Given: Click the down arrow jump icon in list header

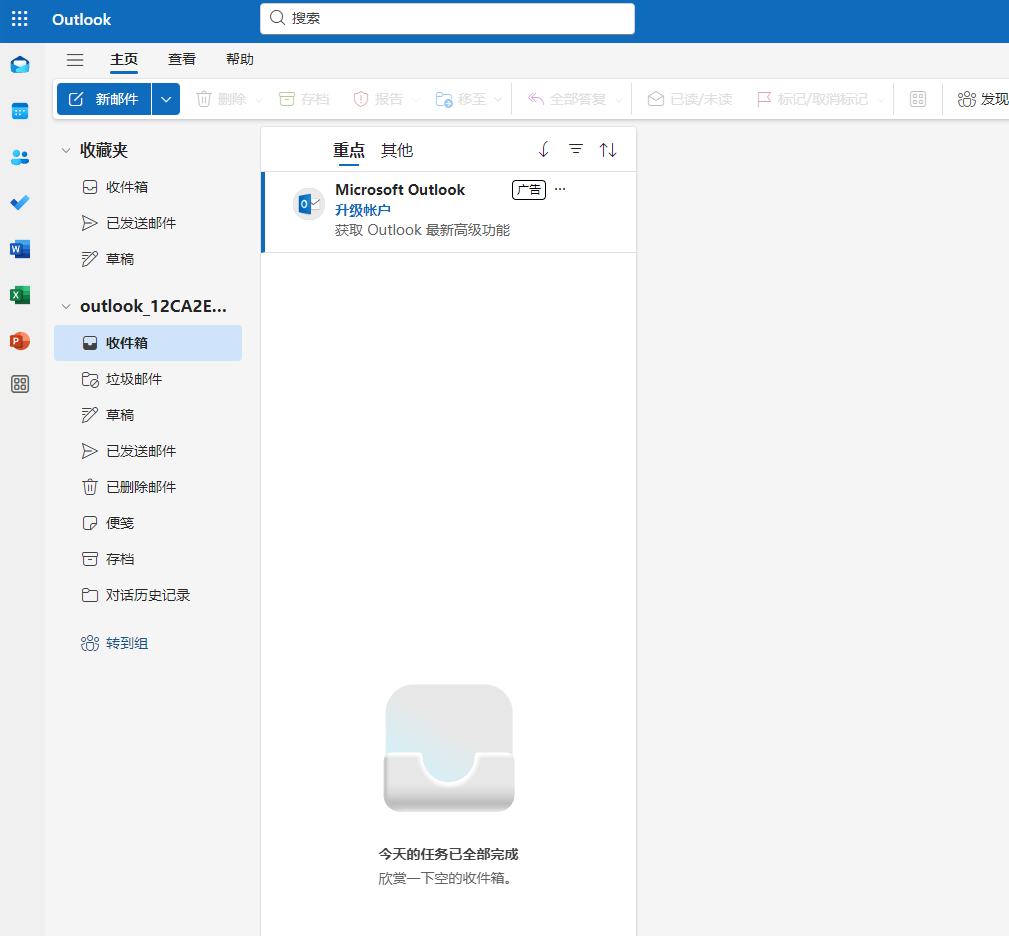Looking at the screenshot, I should (544, 150).
